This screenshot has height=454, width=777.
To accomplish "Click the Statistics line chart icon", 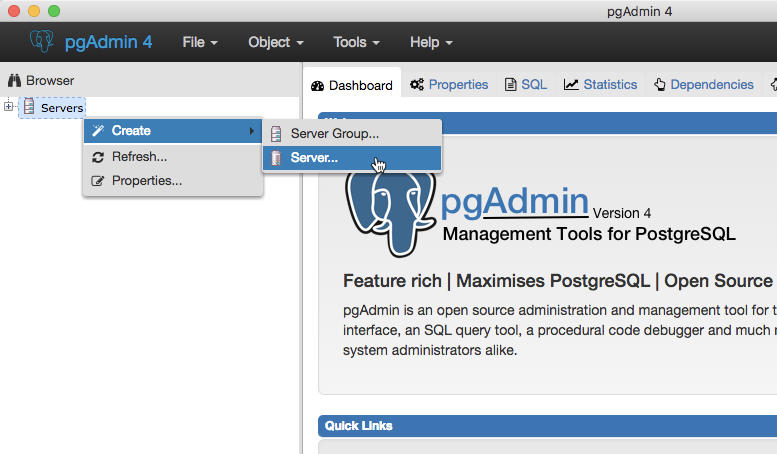I will [x=571, y=85].
